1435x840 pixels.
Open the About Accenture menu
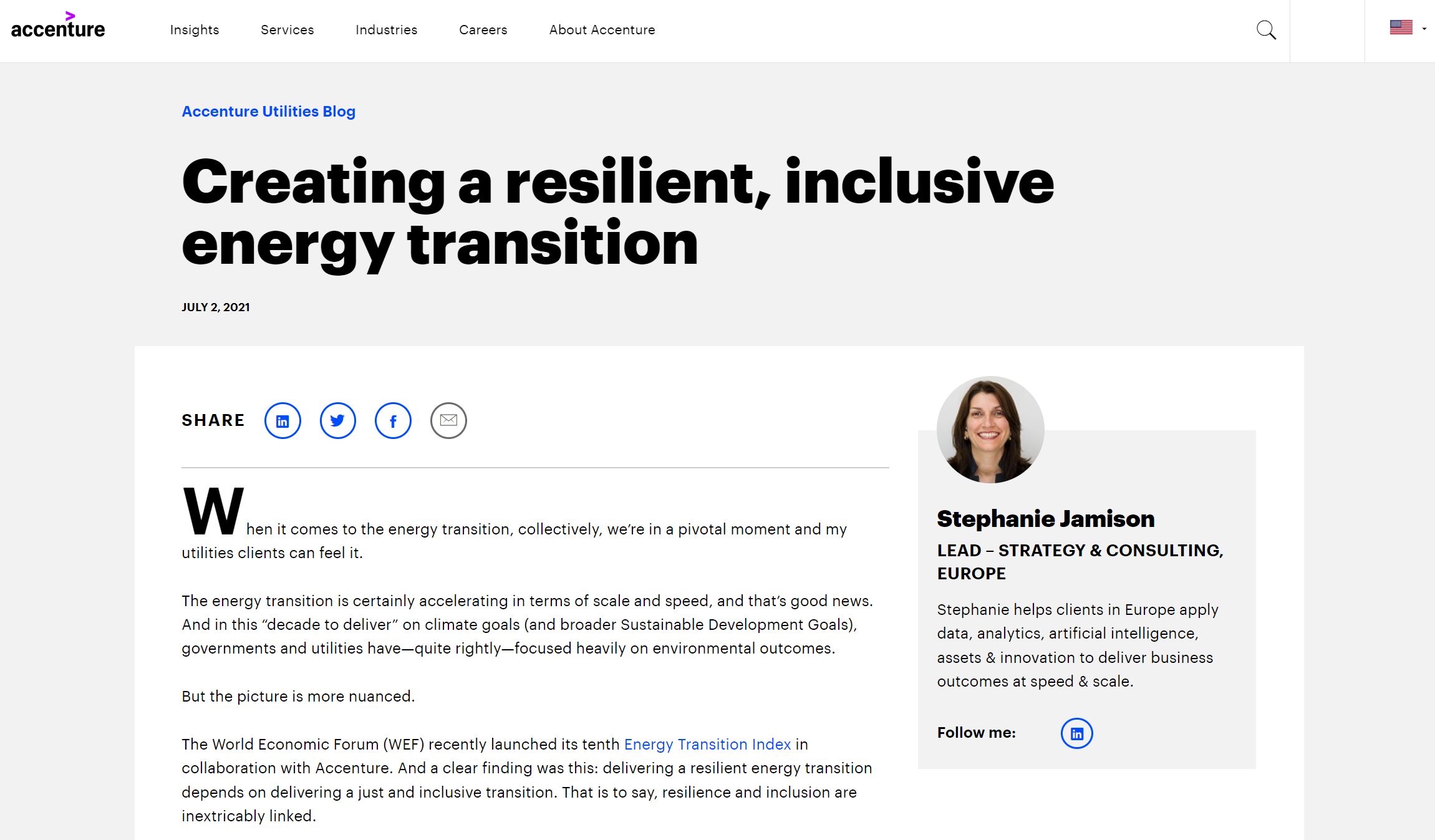pyautogui.click(x=601, y=29)
